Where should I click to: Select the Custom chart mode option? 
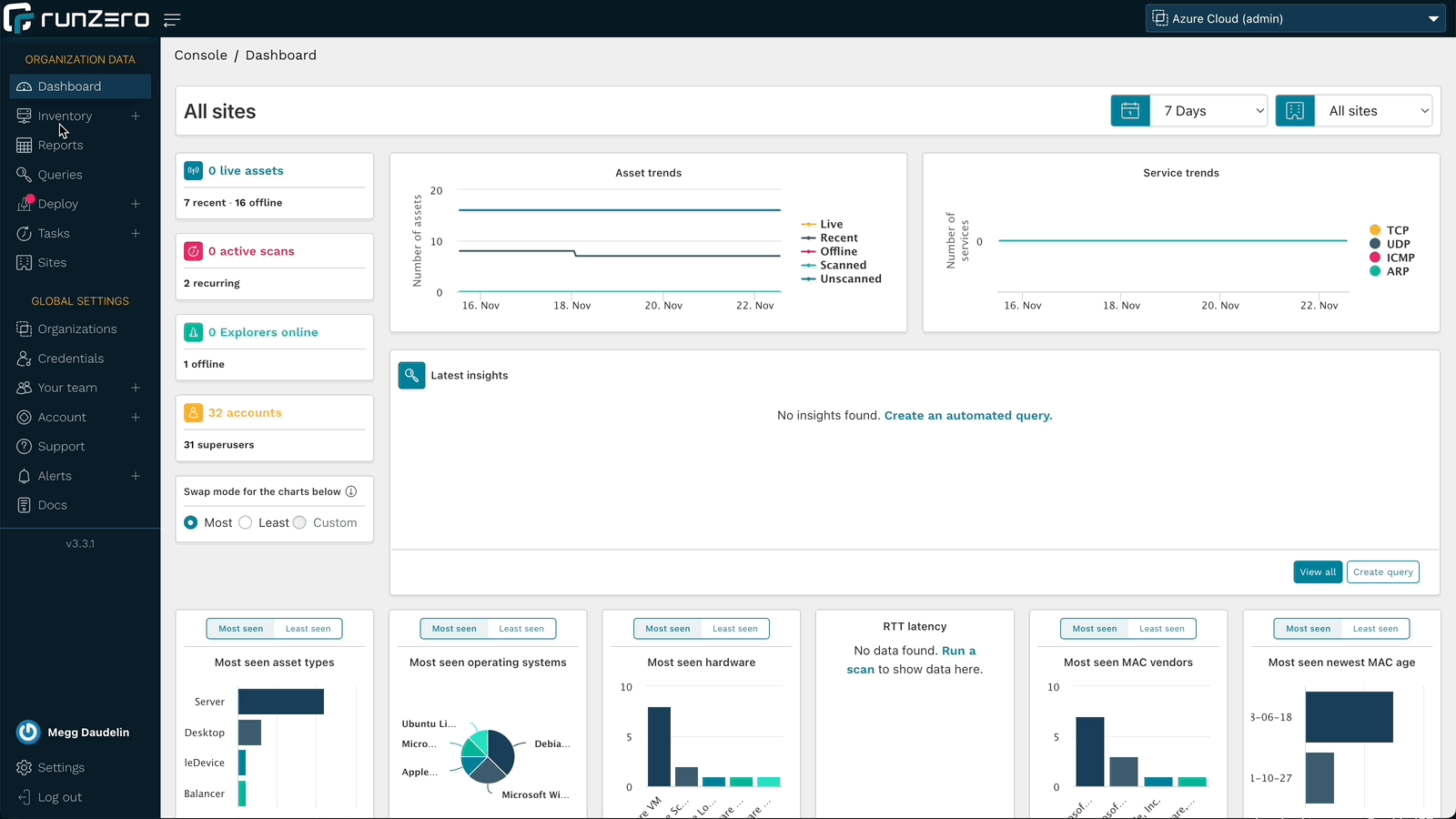click(x=299, y=522)
